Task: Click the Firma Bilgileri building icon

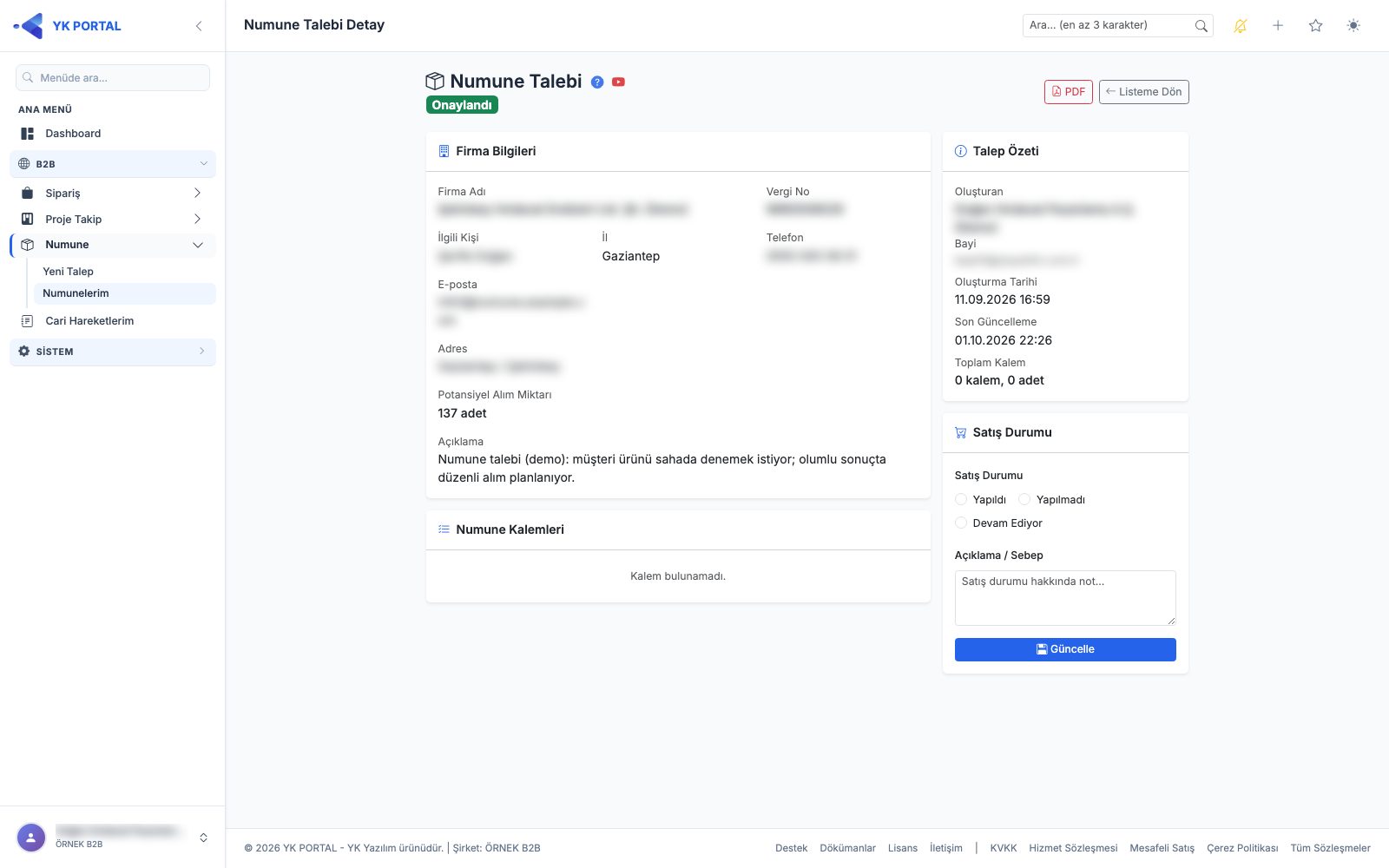Action: click(x=444, y=151)
